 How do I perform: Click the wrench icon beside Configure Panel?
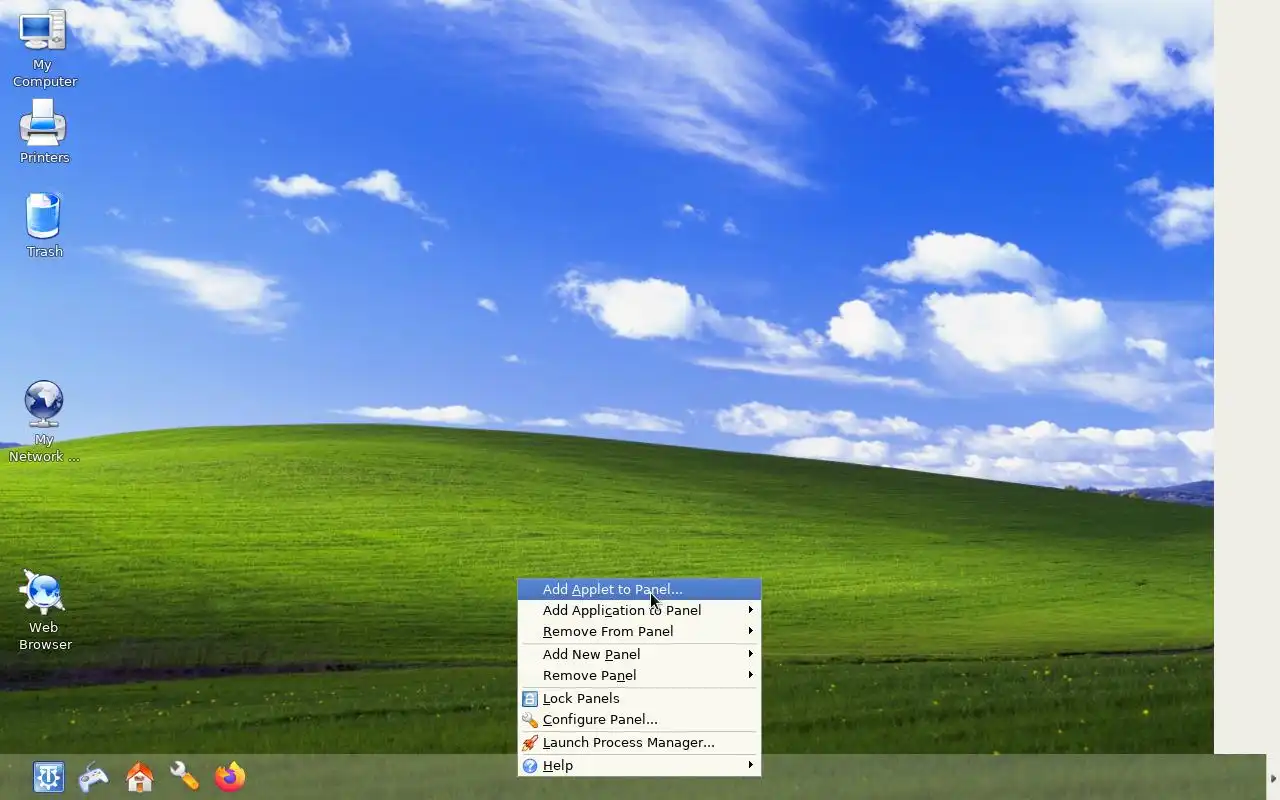point(530,719)
